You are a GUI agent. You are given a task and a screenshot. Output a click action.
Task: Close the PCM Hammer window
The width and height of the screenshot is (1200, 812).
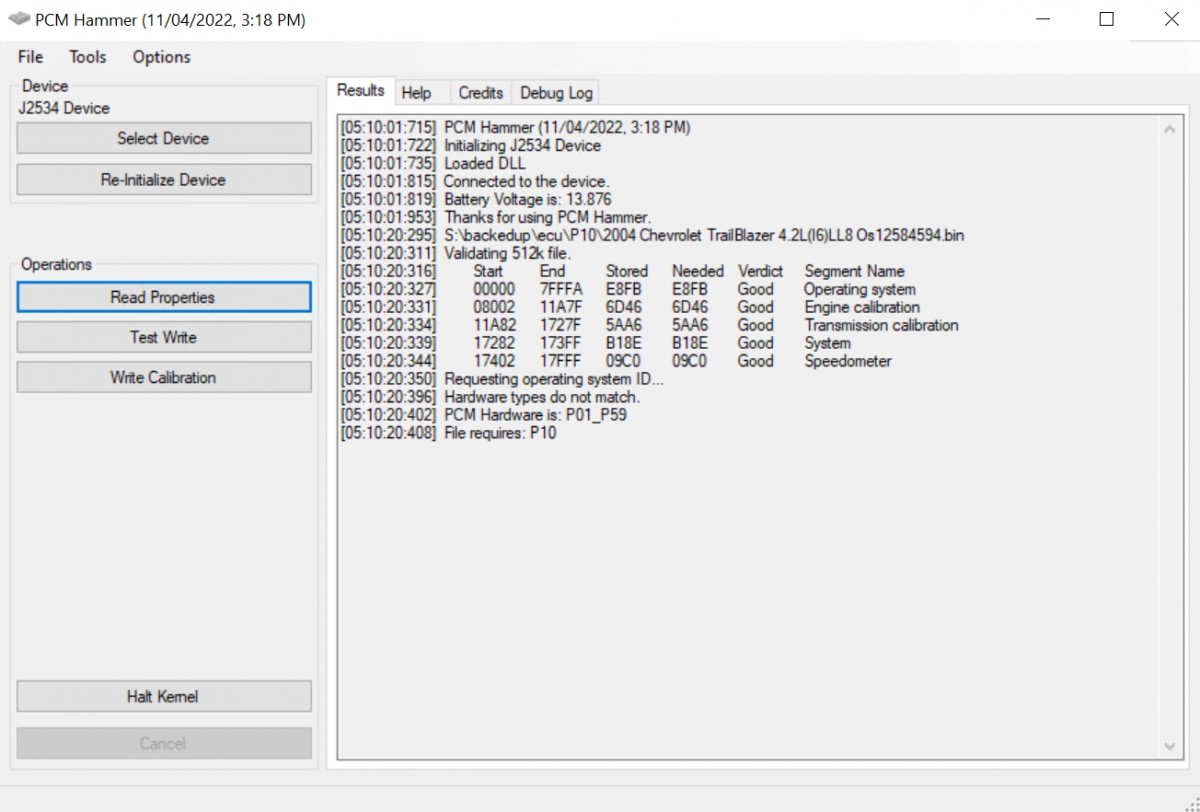(x=1170, y=19)
